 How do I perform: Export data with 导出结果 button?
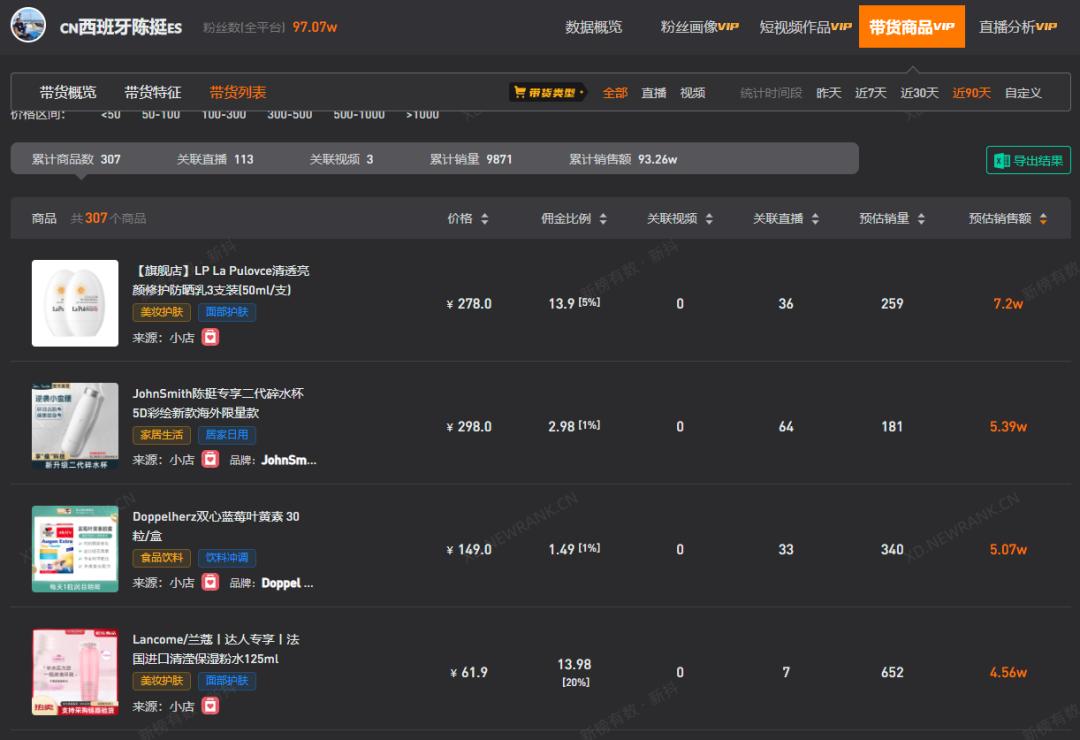(1028, 160)
